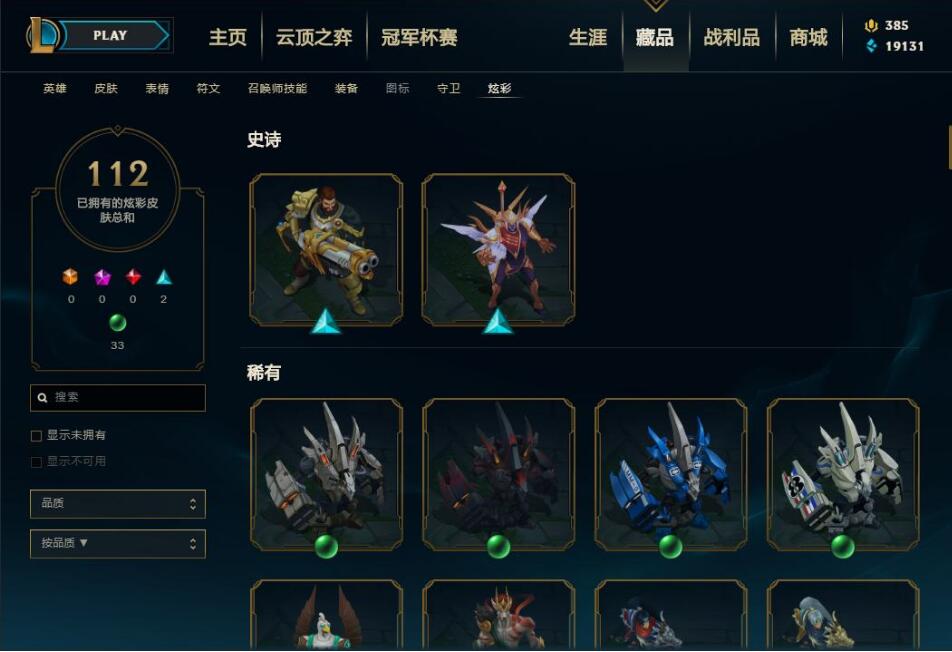This screenshot has width=952, height=652.
Task: Open the 按品质 sort dropdown
Action: point(118,543)
